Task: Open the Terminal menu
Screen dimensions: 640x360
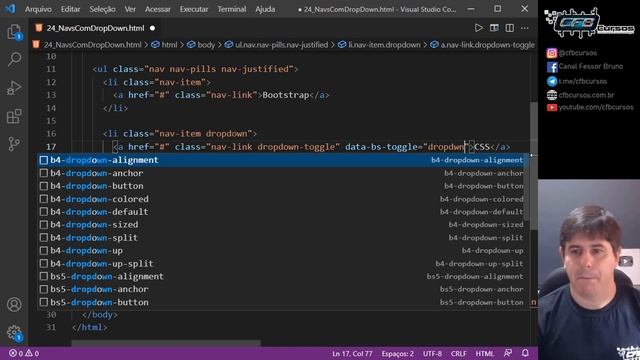Action: pyautogui.click(x=231, y=9)
